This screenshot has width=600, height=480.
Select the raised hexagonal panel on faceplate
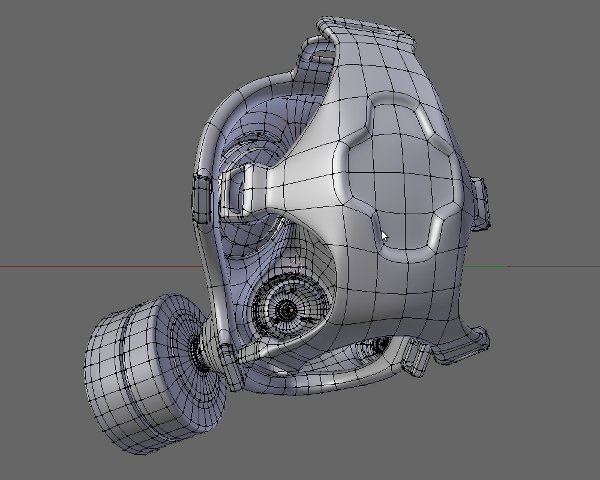398,176
